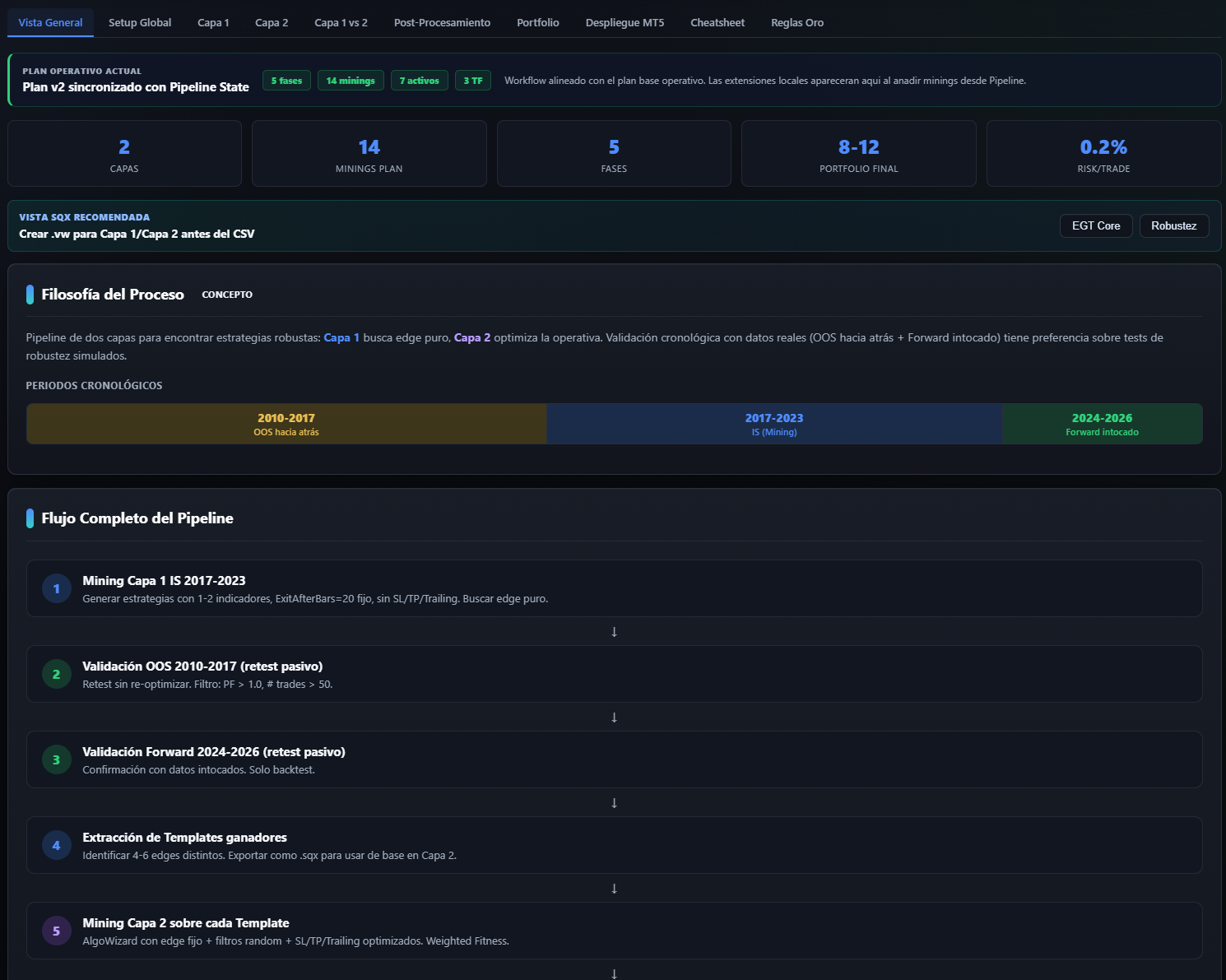The image size is (1226, 980).
Task: Click the PLAN OPERATIVO ACTUAL label
Action: [x=81, y=72]
